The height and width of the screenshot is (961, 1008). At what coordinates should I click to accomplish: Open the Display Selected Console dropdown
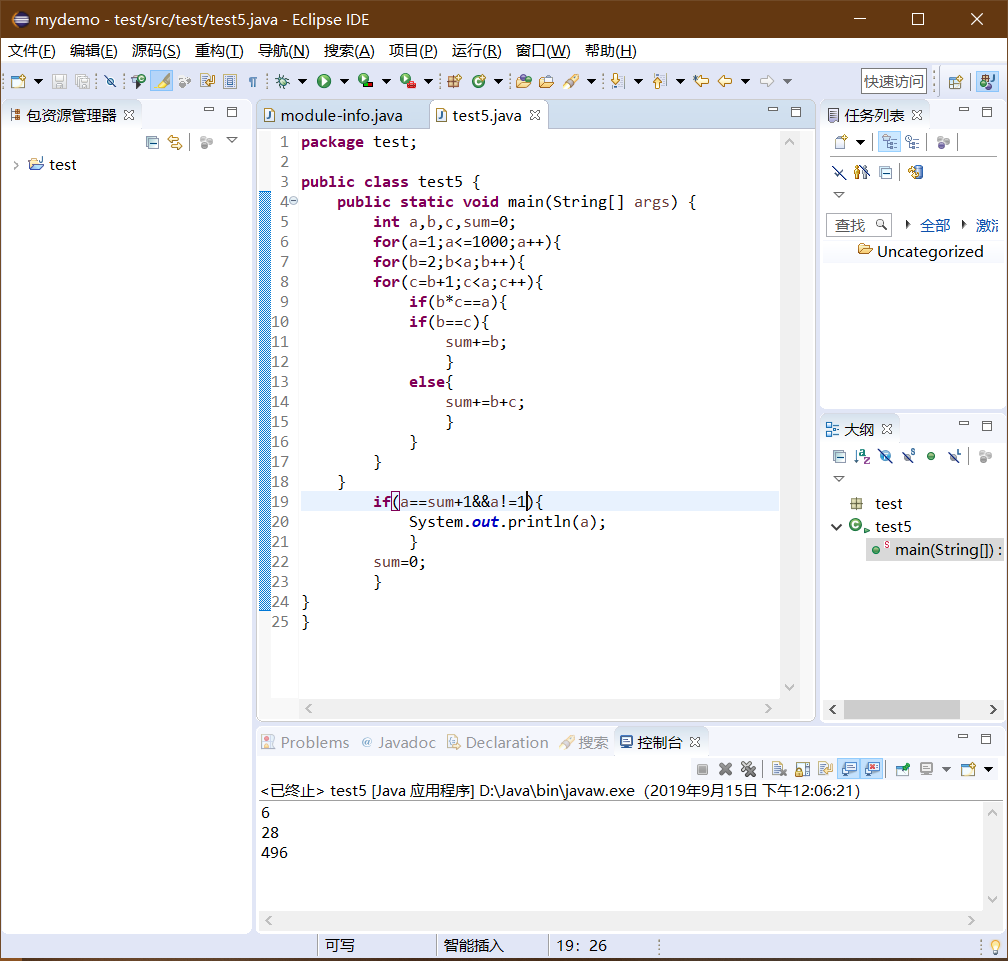946,769
